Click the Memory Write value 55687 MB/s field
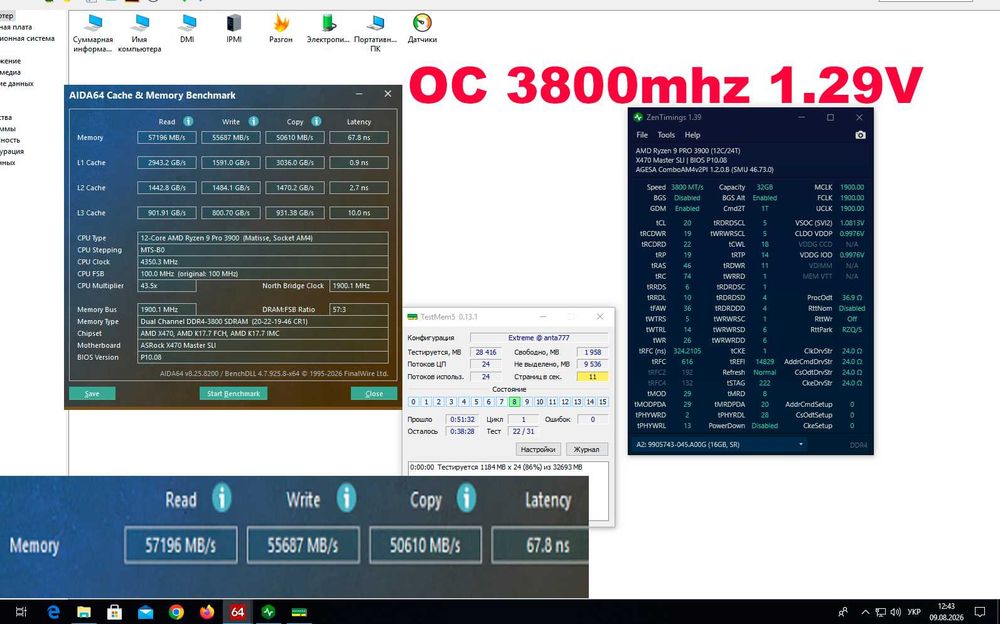 (x=231, y=137)
